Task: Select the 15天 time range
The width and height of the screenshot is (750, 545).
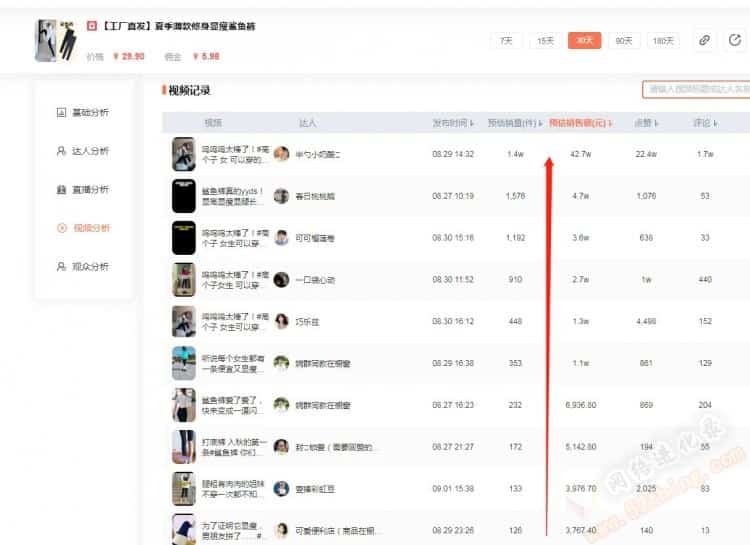Action: [x=545, y=41]
